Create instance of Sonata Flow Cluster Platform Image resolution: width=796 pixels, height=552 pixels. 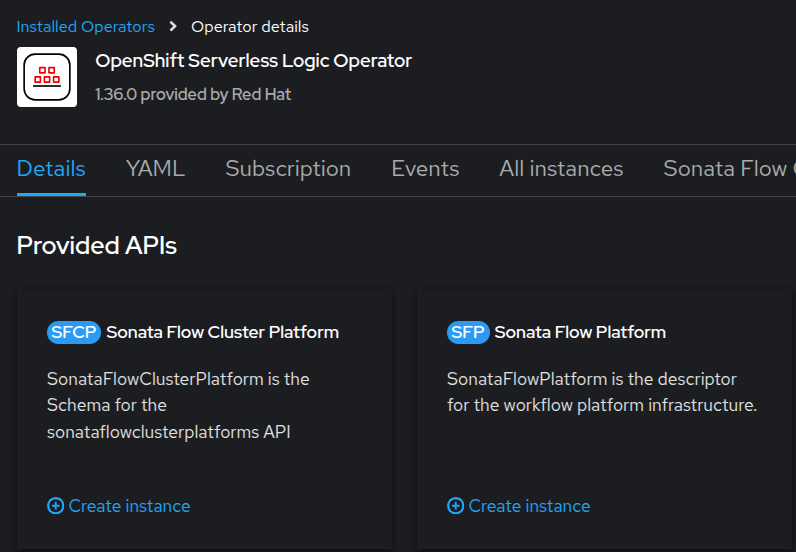[x=129, y=506]
